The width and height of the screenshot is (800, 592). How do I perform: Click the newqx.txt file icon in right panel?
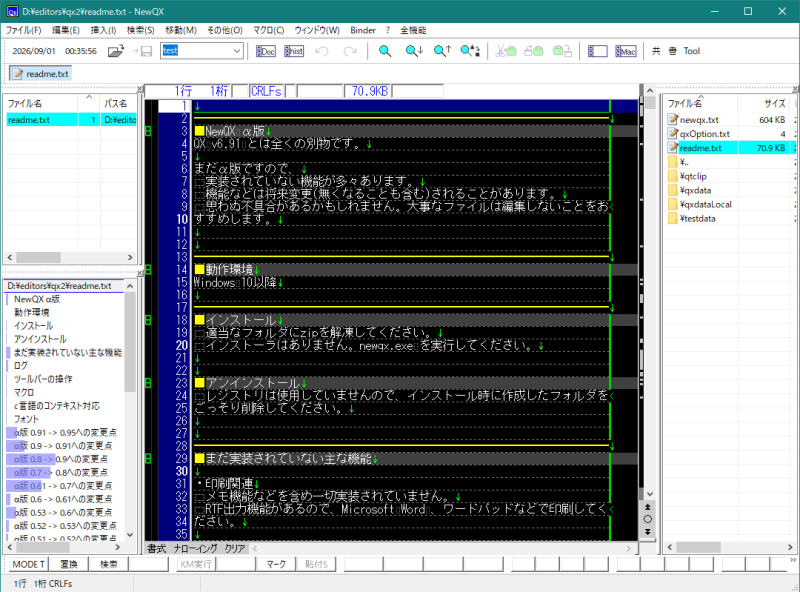[x=673, y=120]
